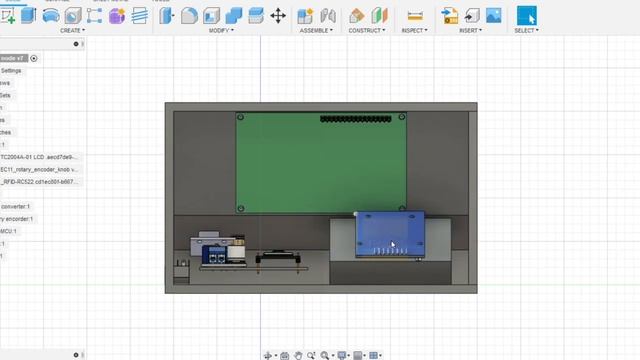Click the Pan hand icon
Image resolution: width=640 pixels, height=360 pixels.
298,356
